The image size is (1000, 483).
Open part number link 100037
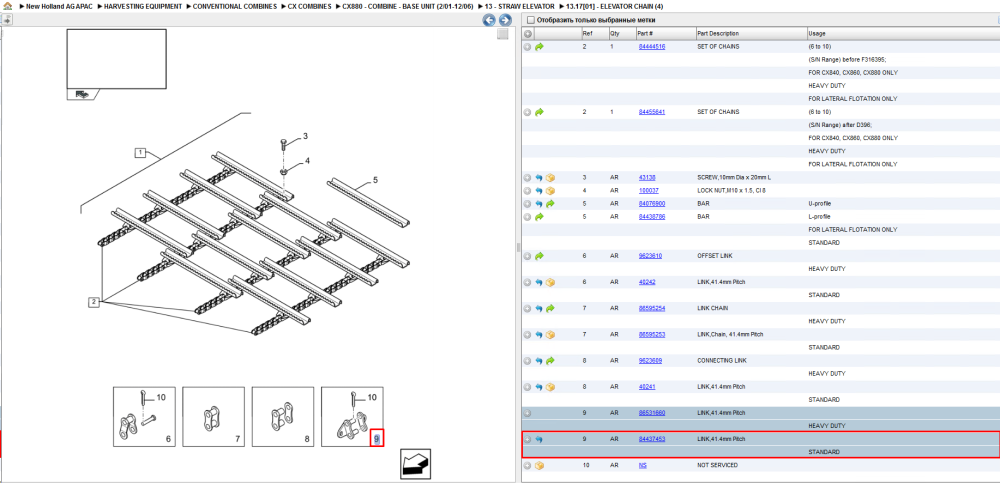649,191
